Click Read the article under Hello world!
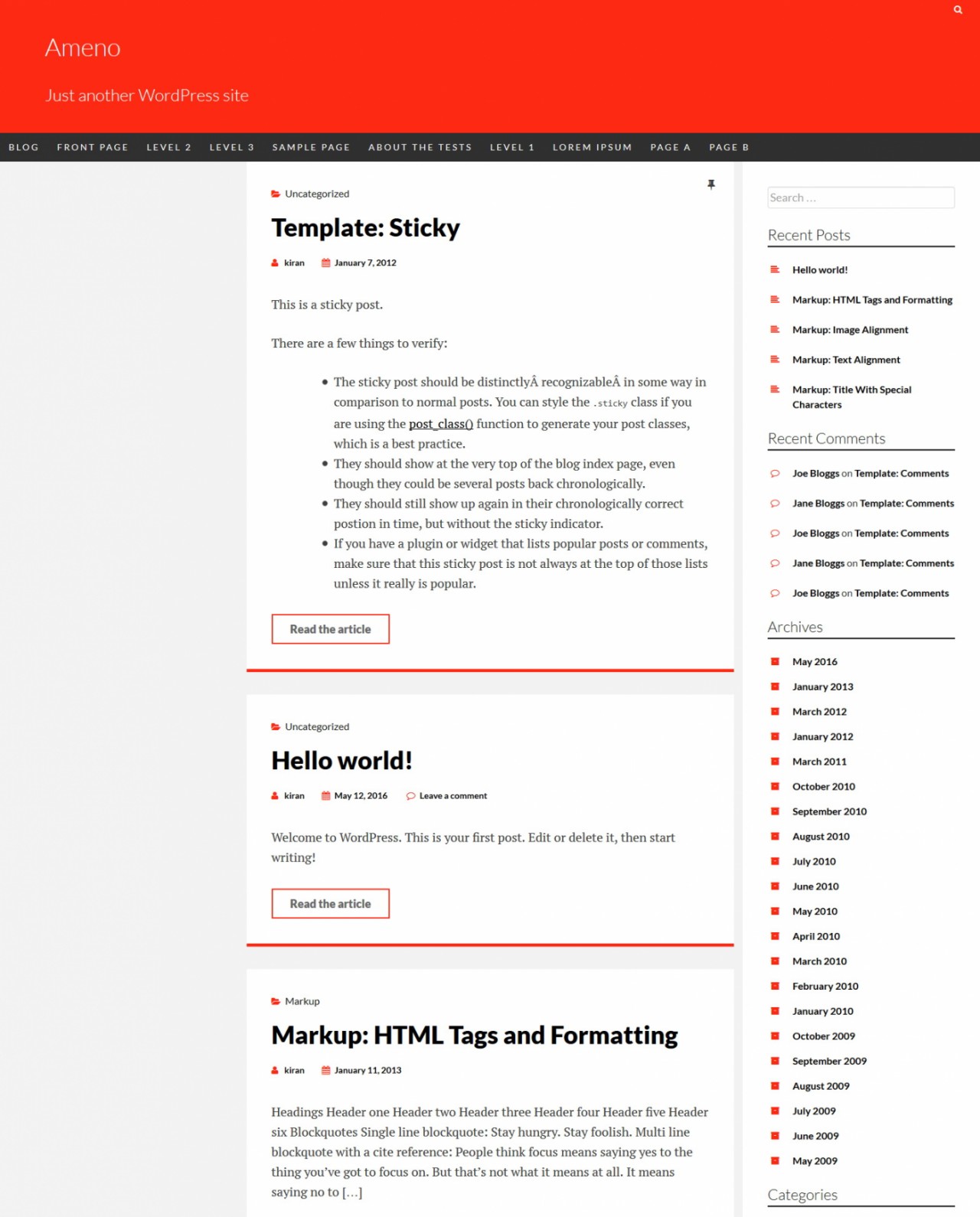Viewport: 980px width, 1217px height. pos(330,904)
